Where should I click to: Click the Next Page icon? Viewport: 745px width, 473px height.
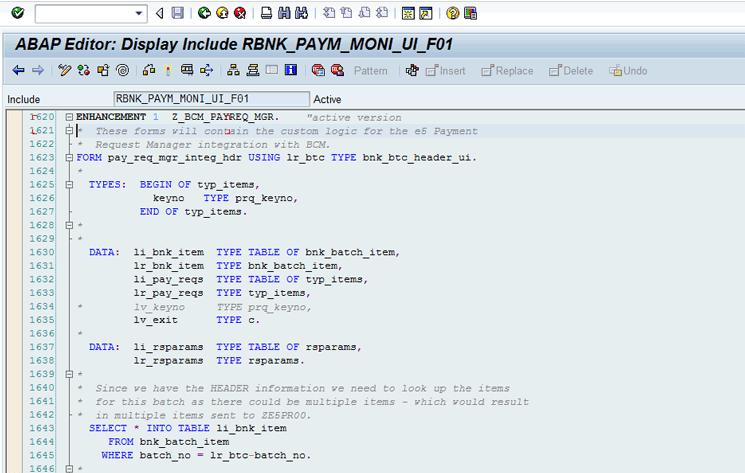(364, 13)
